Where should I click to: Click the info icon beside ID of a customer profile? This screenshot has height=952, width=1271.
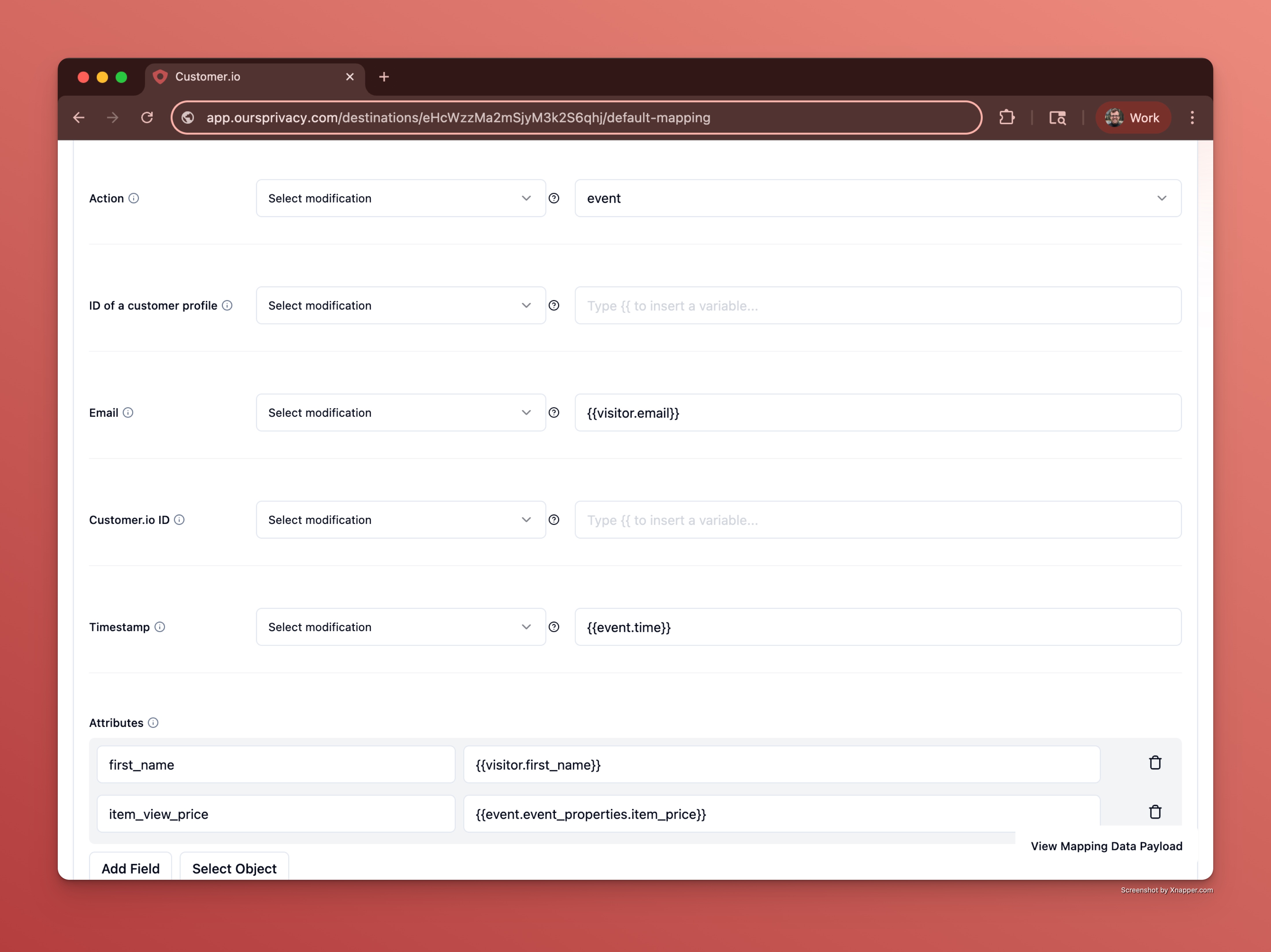228,306
